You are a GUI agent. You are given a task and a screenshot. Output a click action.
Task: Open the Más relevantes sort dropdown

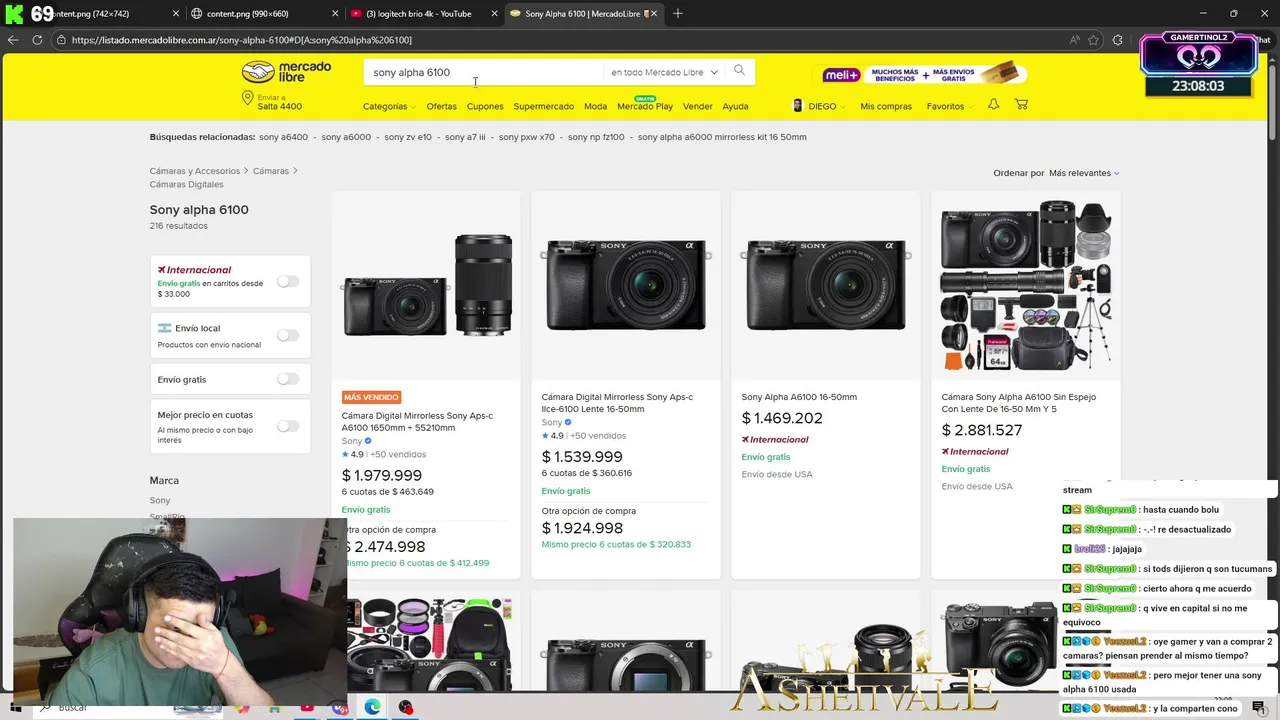(1084, 173)
